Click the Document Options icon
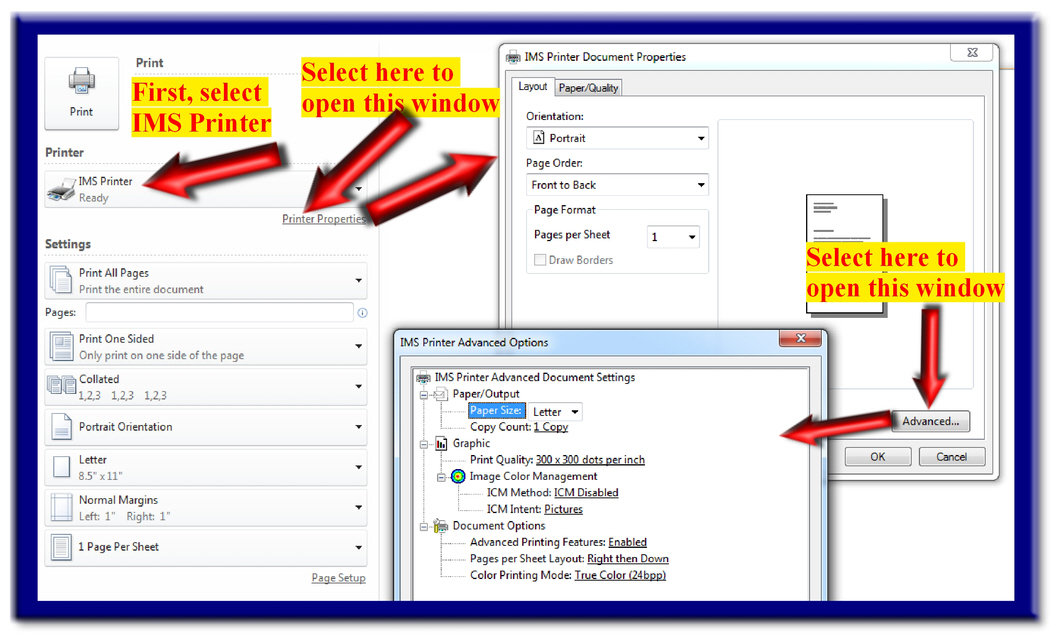Screen dimensions: 1062x643 tap(441, 526)
